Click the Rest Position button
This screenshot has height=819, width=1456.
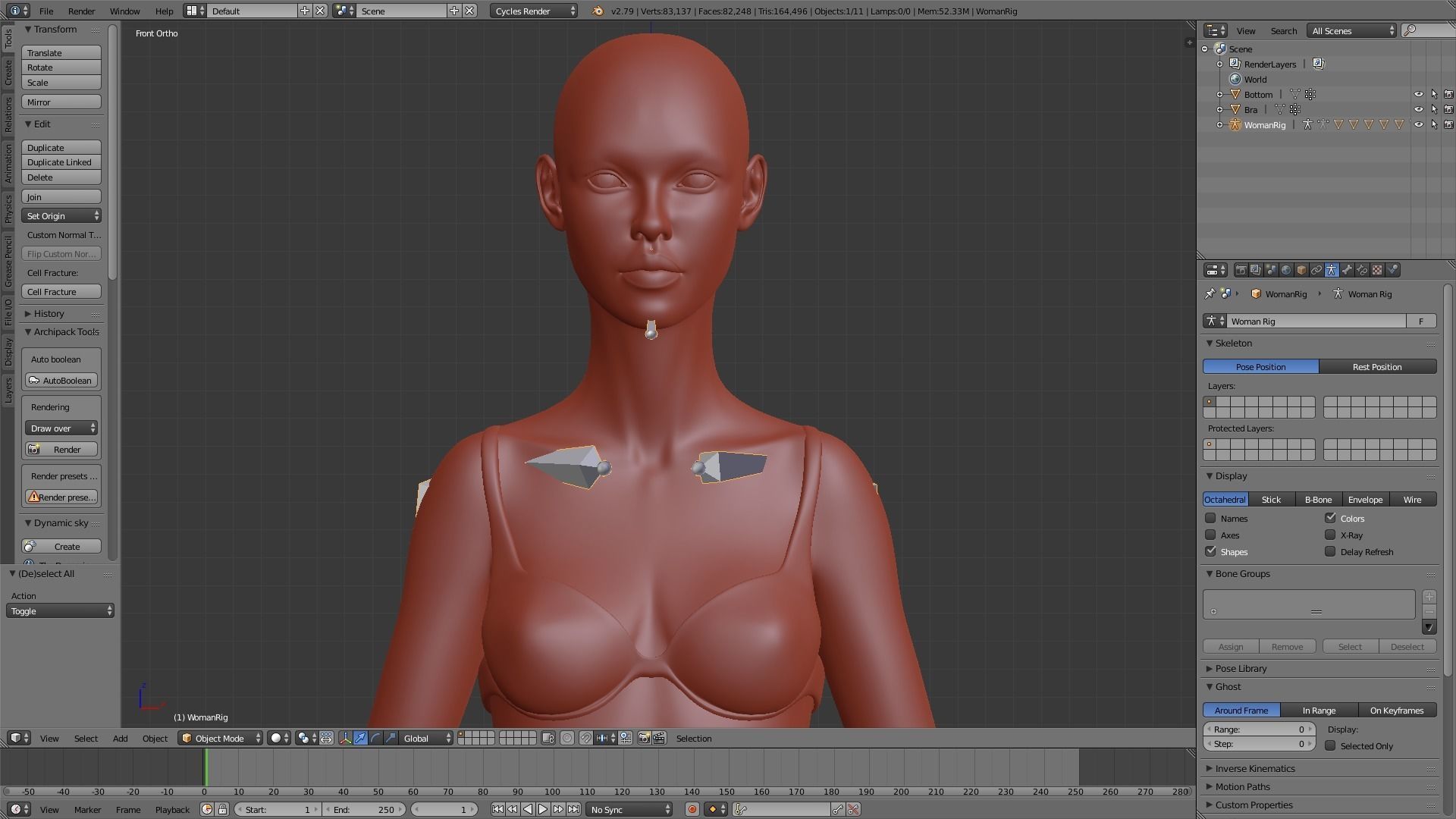click(1376, 366)
